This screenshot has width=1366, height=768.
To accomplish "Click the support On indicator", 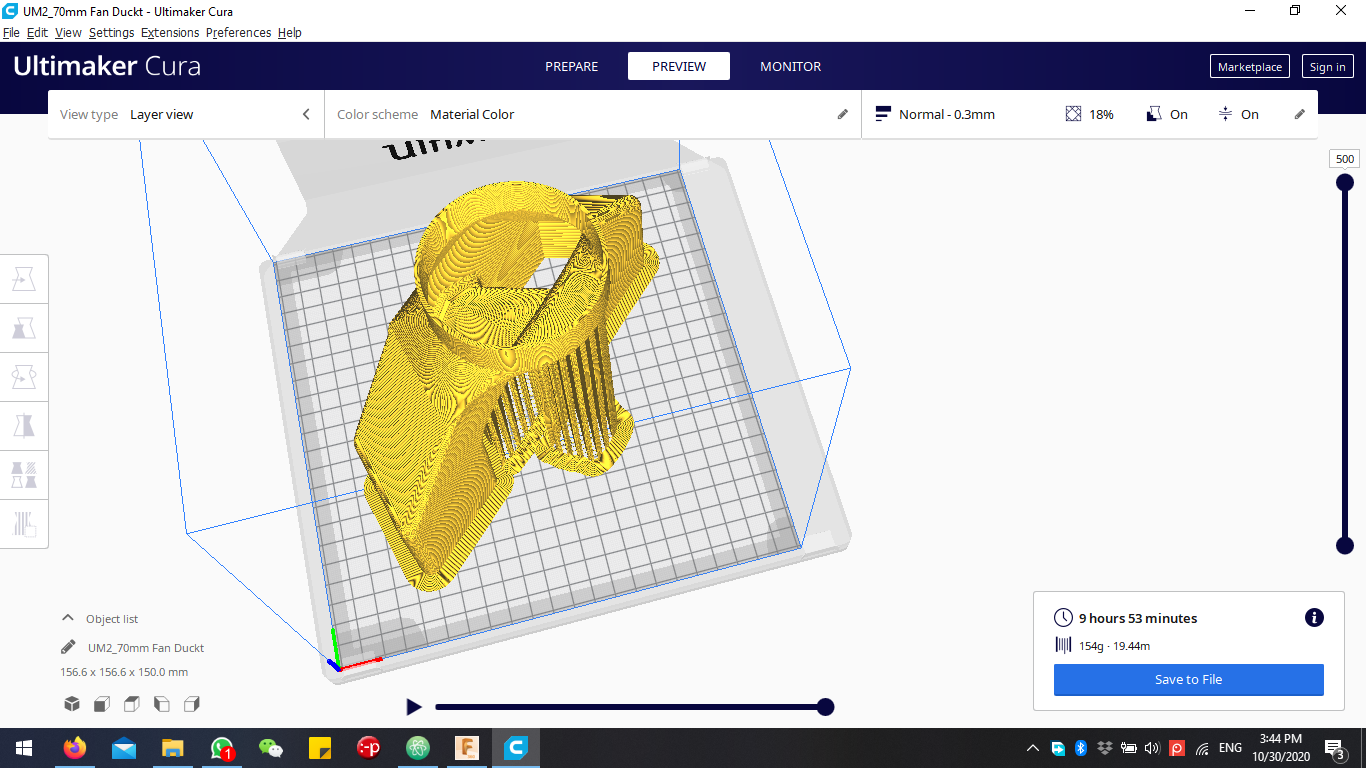I will (1166, 114).
